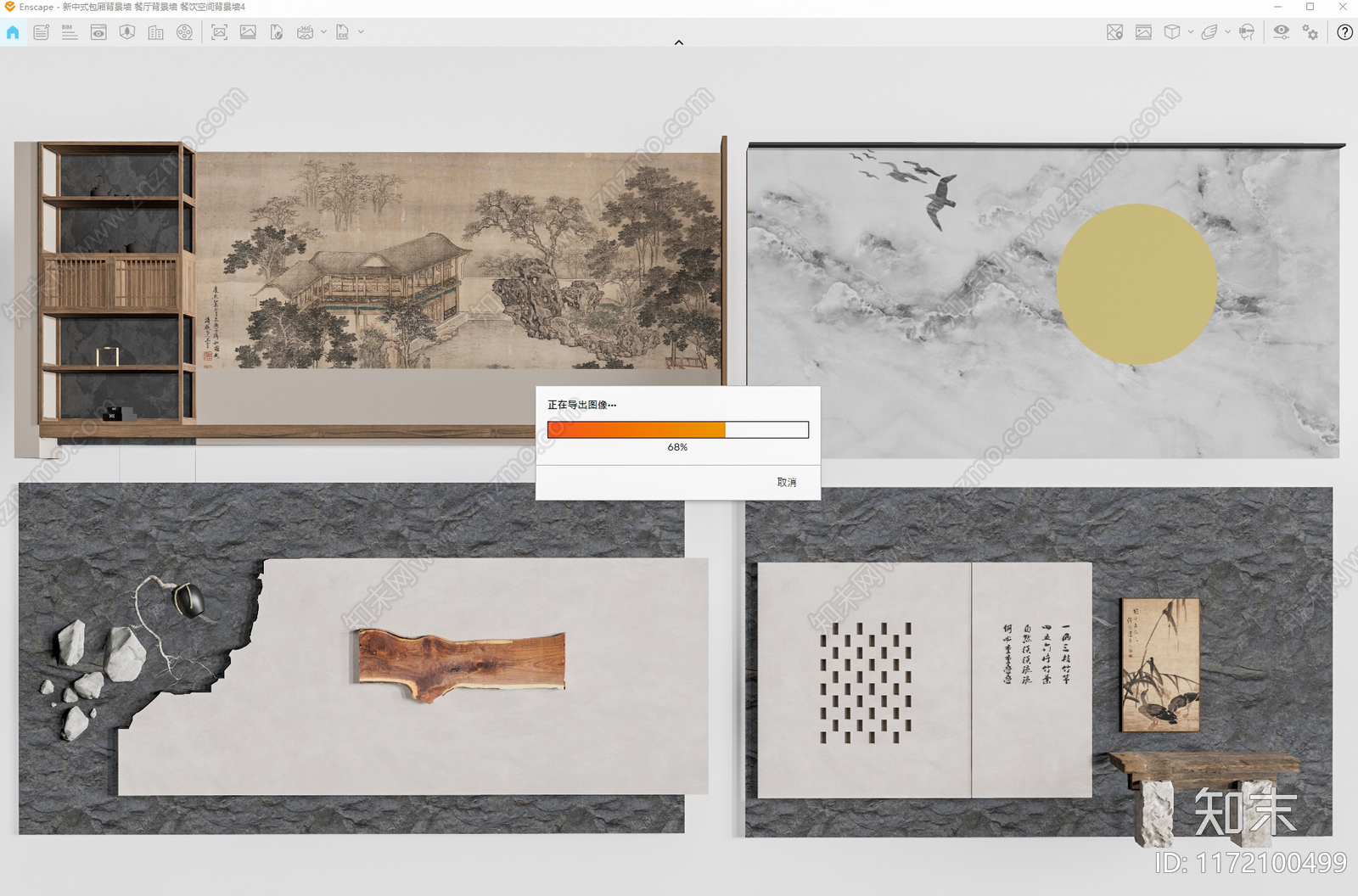Click the cube projection mode icon
Viewport: 1358px width, 896px height.
pos(1172,32)
